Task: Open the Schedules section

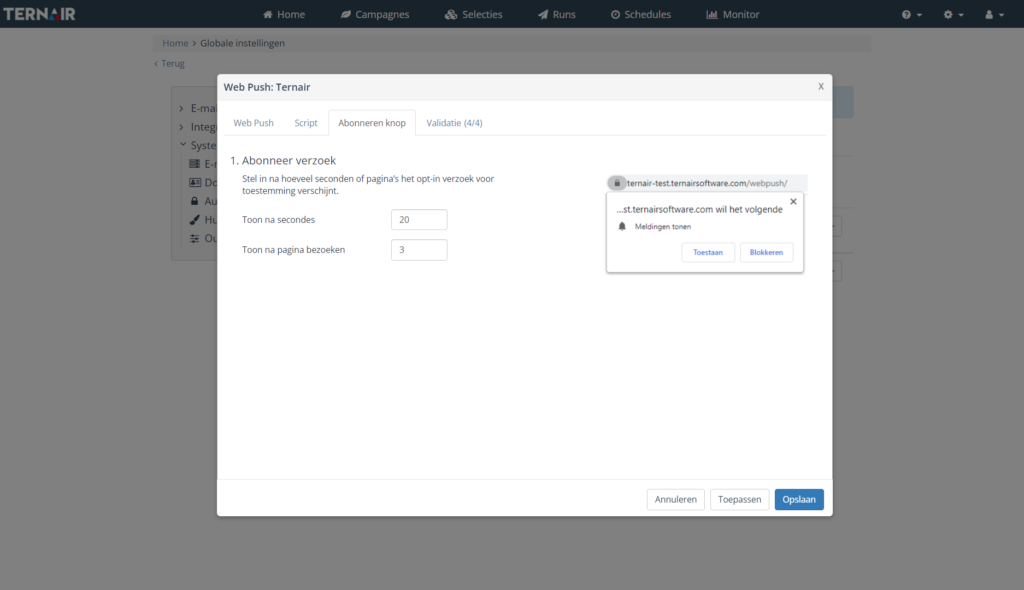Action: (641, 14)
